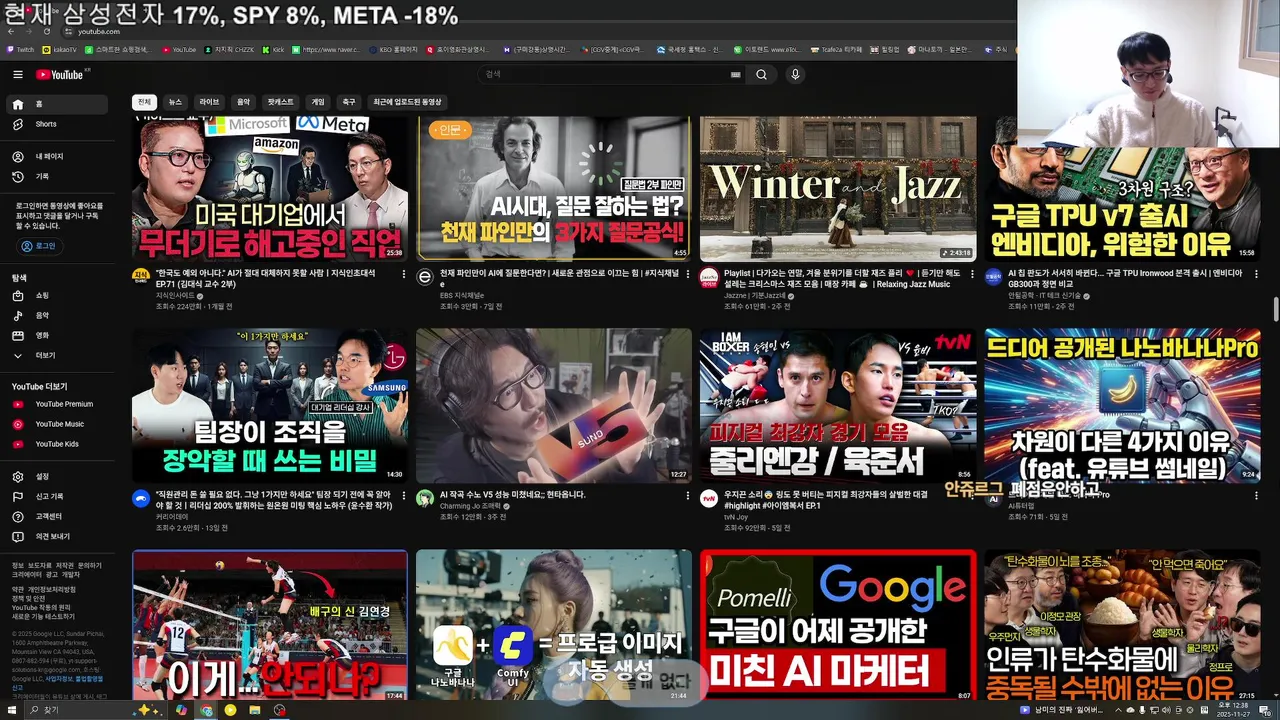Go to 홈 in the sidebar
The width and height of the screenshot is (1280, 720).
tap(58, 104)
